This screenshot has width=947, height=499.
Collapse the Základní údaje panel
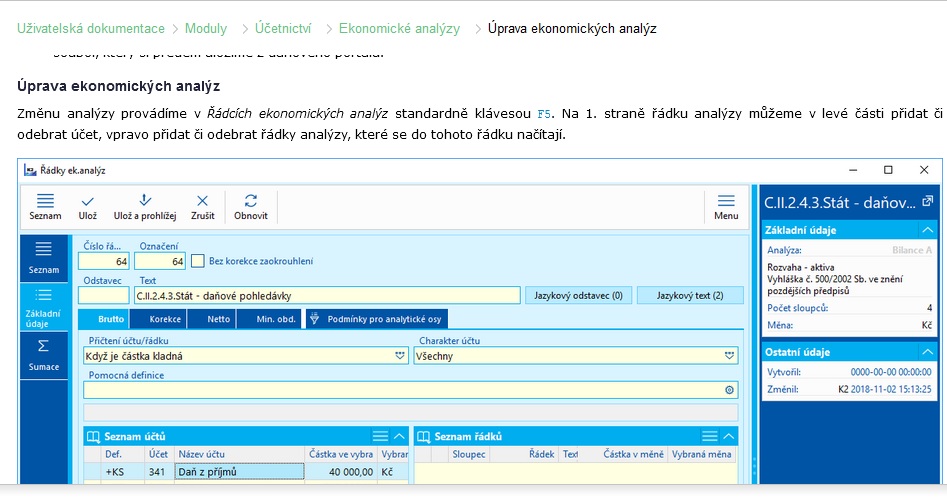coord(927,230)
